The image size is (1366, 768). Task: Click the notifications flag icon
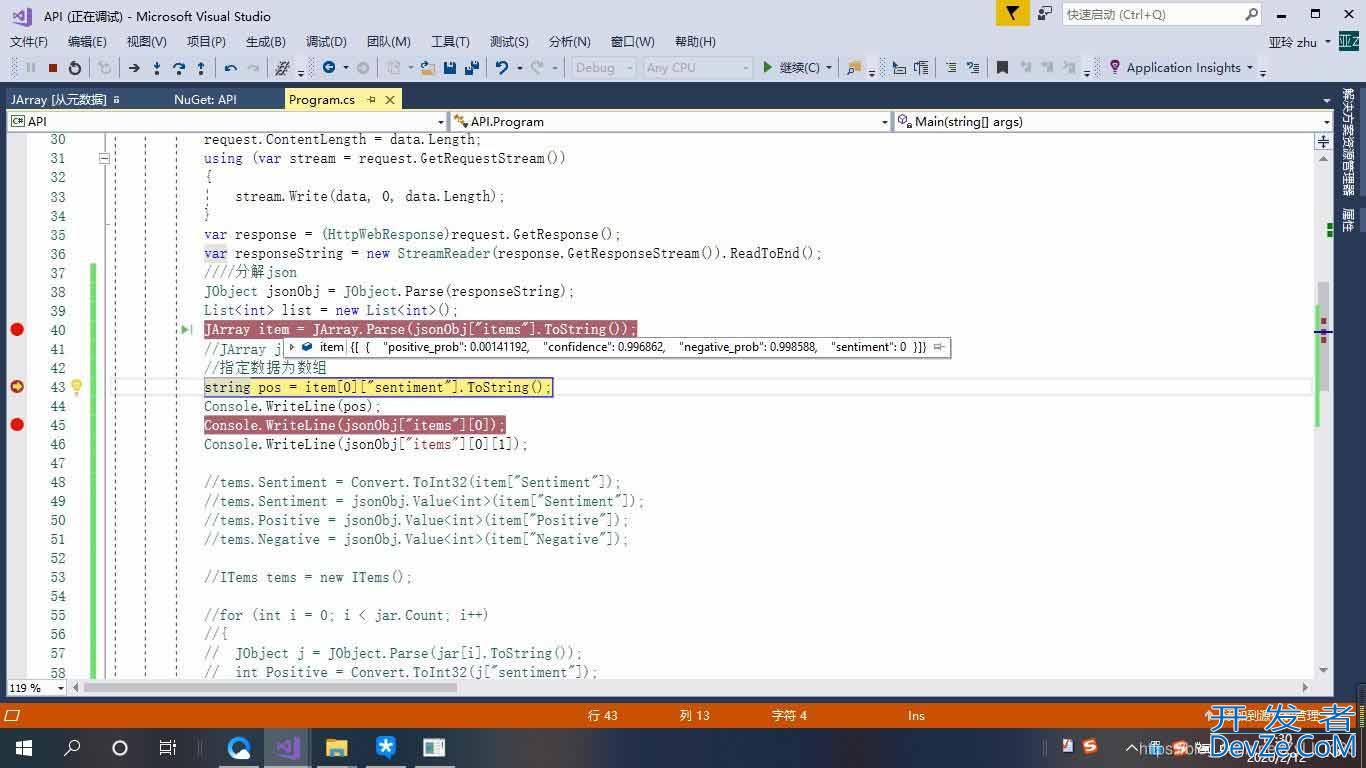(1013, 14)
